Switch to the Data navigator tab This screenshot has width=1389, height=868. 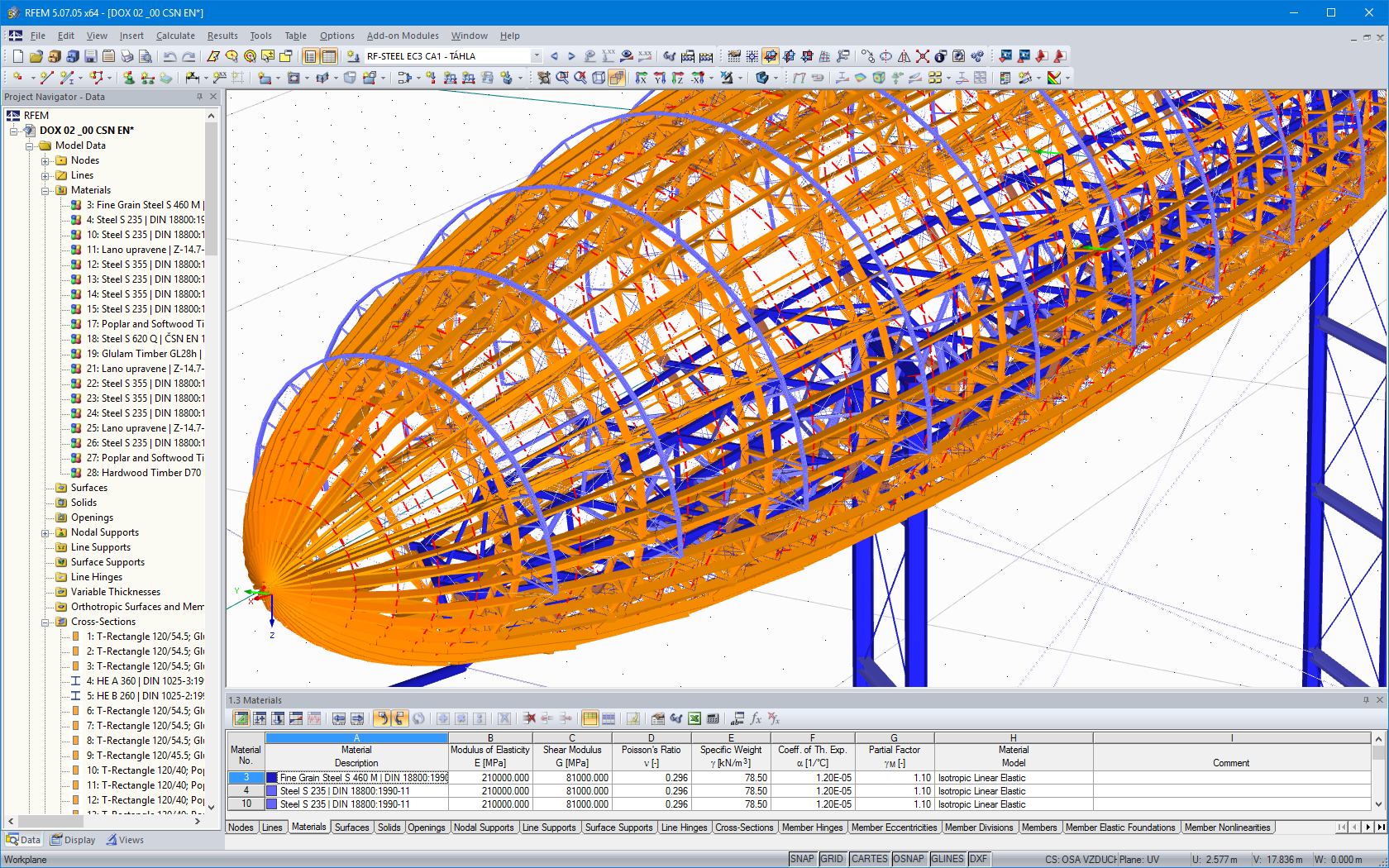pos(23,840)
